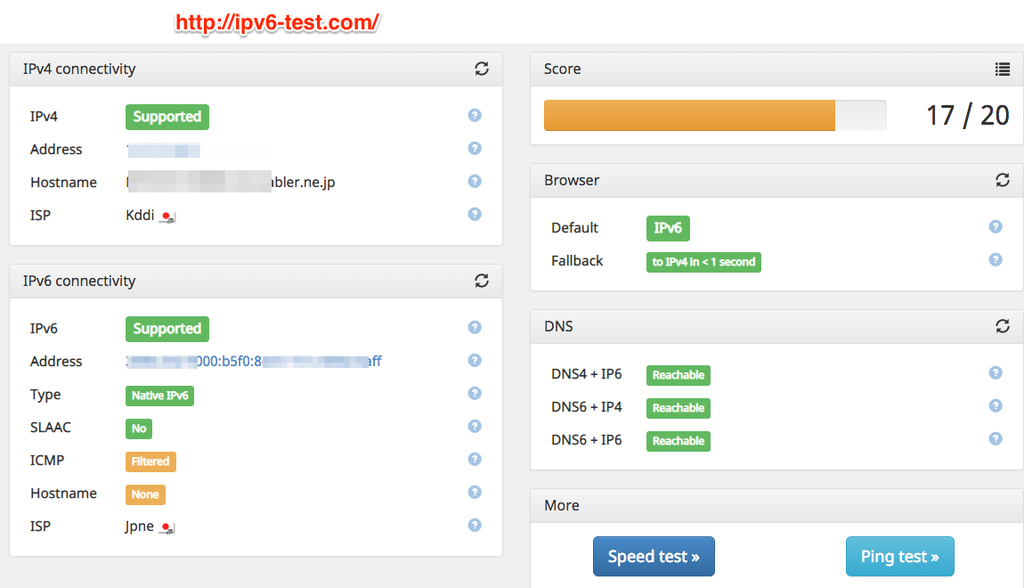1024x588 pixels.
Task: Open help for the IPv4 Supported row
Action: point(475,116)
